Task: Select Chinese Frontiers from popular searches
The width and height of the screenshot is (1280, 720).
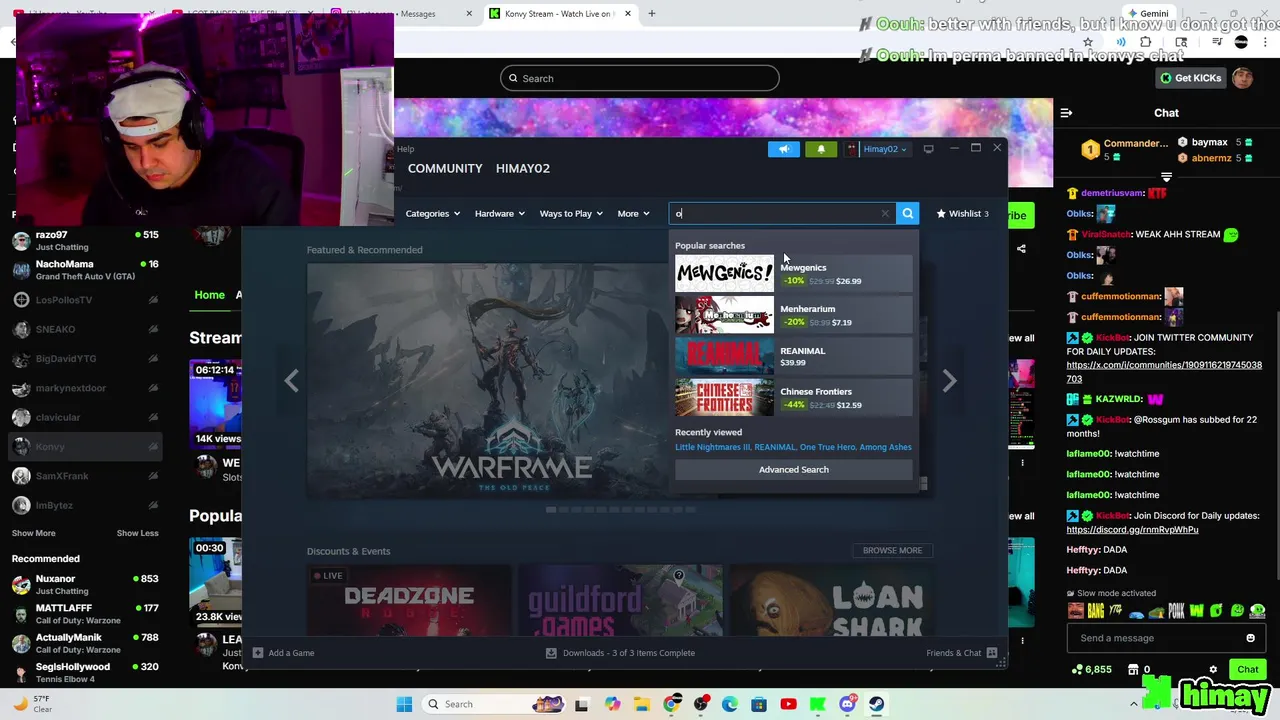Action: pyautogui.click(x=794, y=398)
